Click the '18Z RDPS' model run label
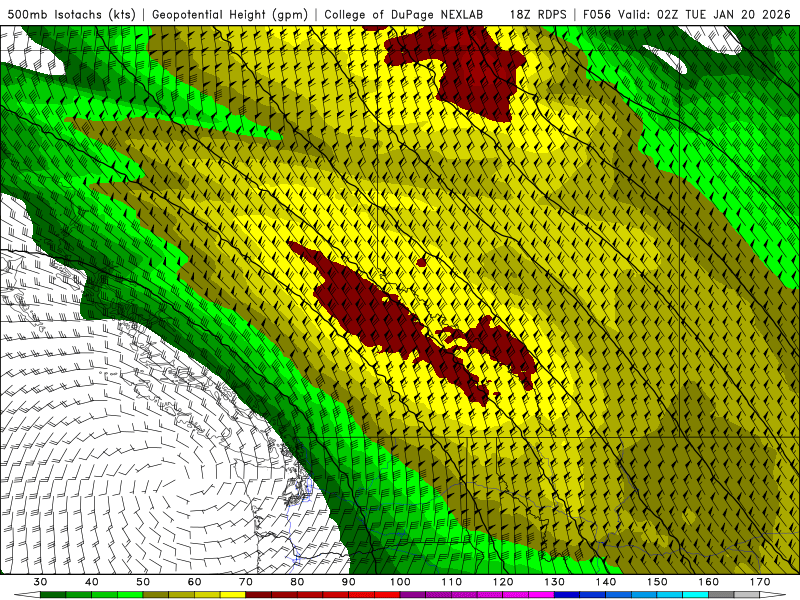The height and width of the screenshot is (600, 800). (x=538, y=14)
